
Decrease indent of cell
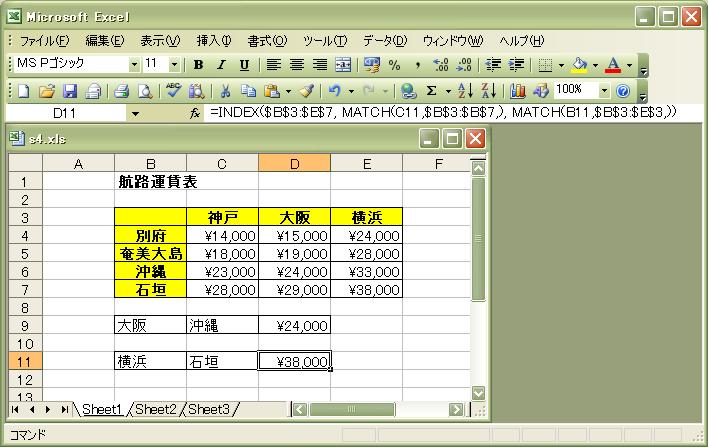pyautogui.click(x=493, y=65)
